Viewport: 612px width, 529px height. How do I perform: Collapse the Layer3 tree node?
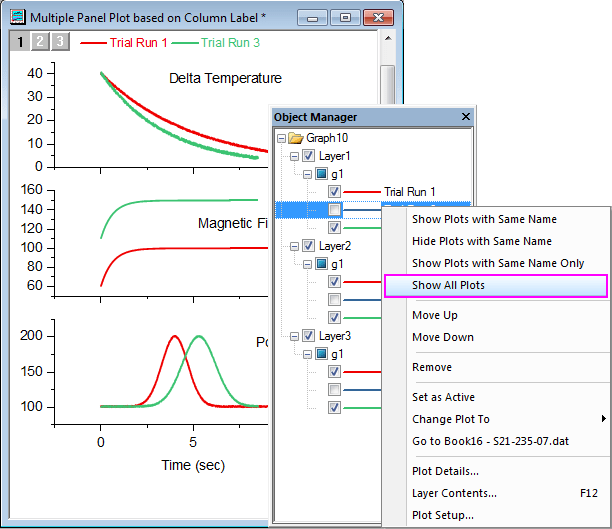(x=294, y=336)
